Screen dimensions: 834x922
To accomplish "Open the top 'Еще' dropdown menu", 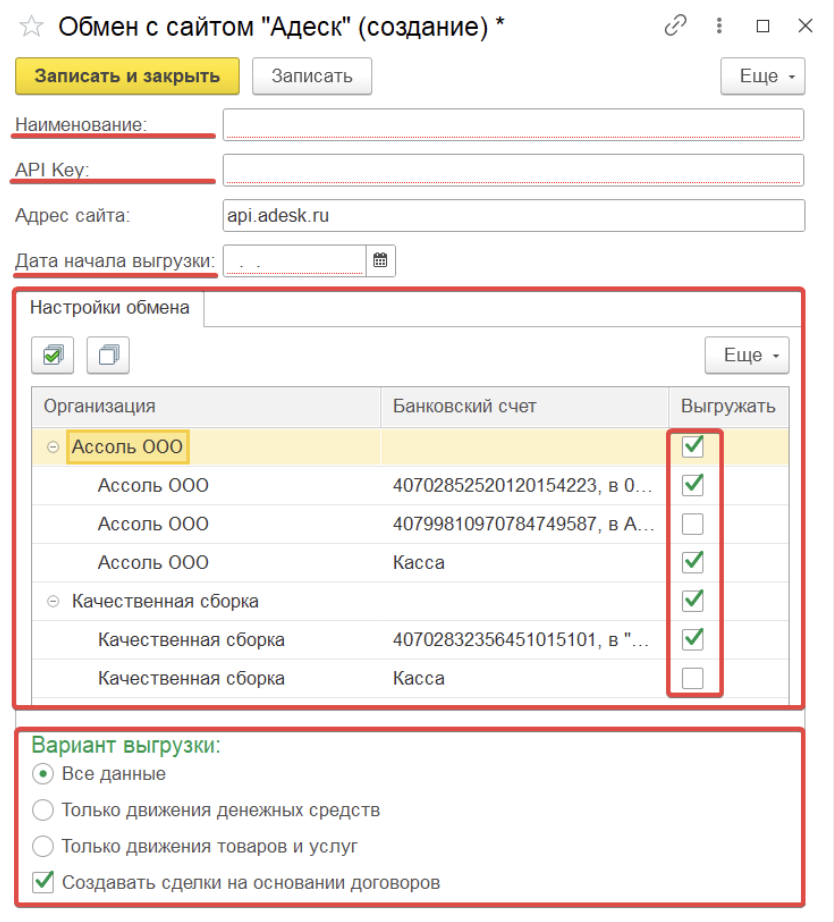I will [762, 76].
